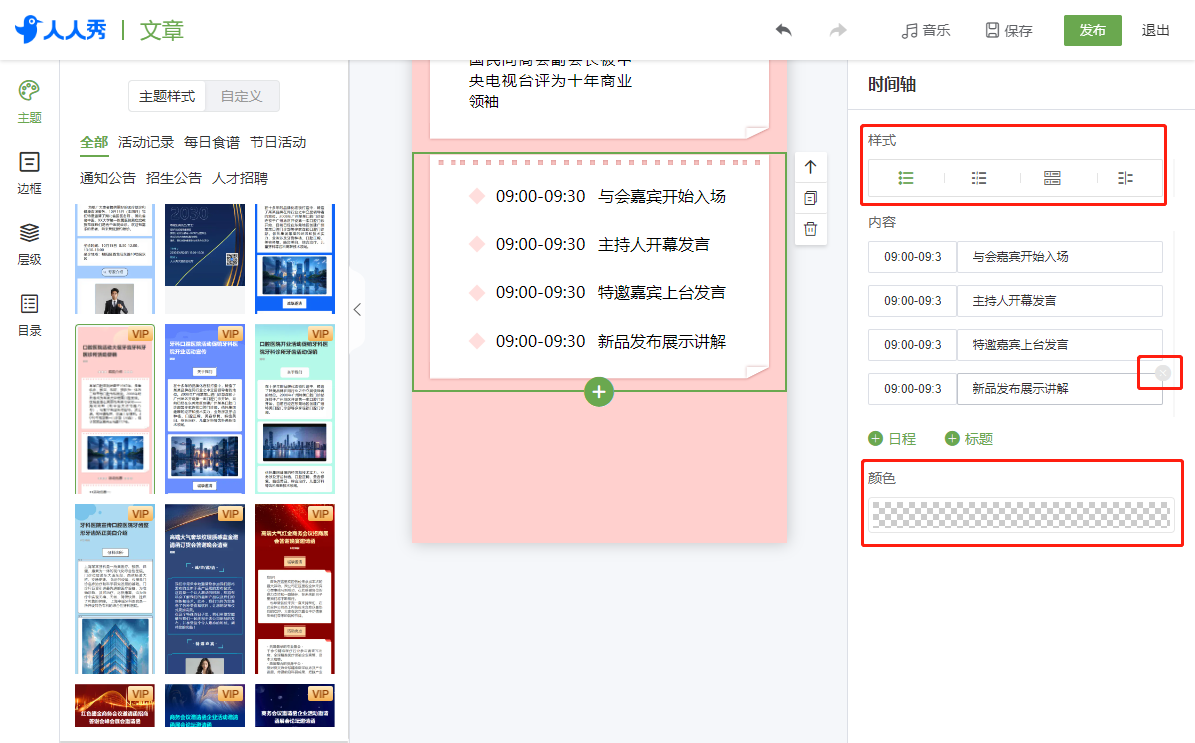The image size is (1195, 743).
Task: Select the second timeline list style
Action: point(979,178)
